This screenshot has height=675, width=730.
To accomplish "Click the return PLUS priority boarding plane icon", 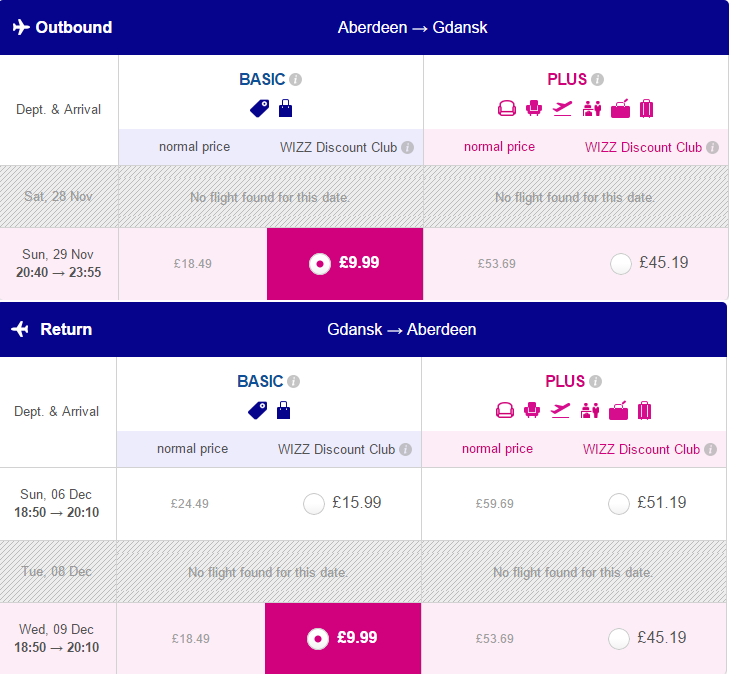I will pyautogui.click(x=560, y=411).
